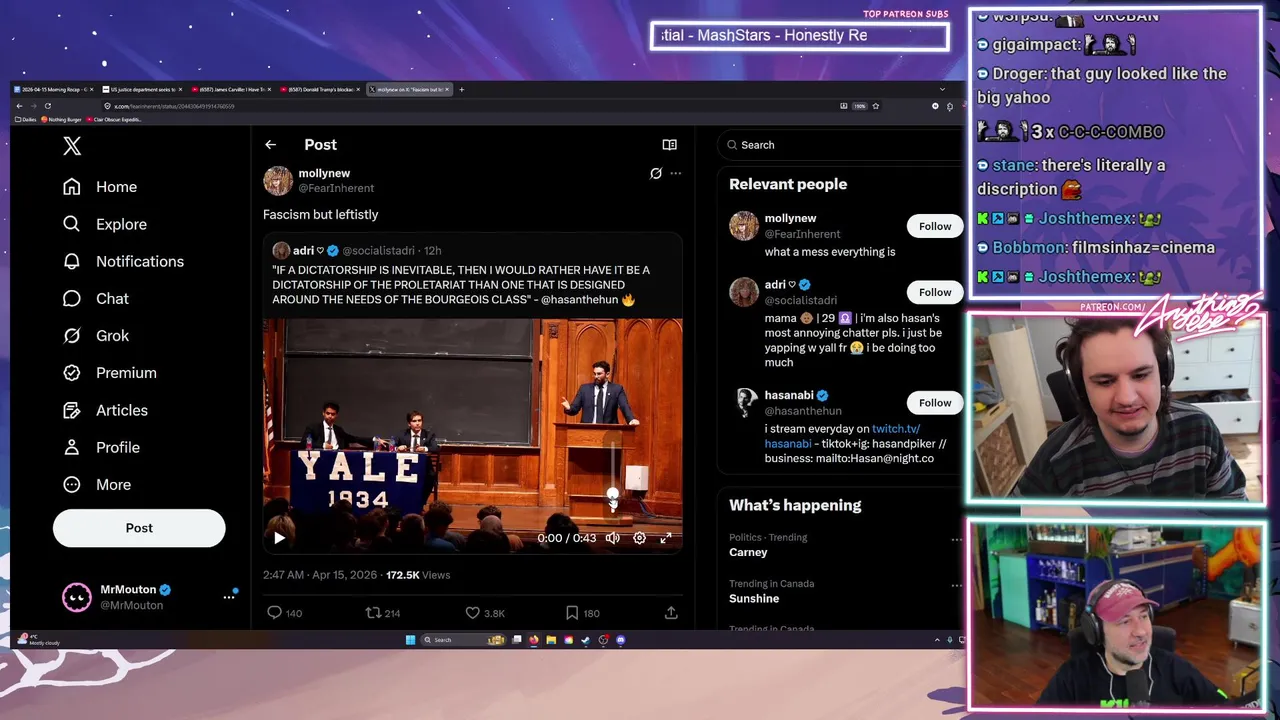1280x720 pixels.
Task: Open Chat in X sidebar
Action: tap(96, 298)
